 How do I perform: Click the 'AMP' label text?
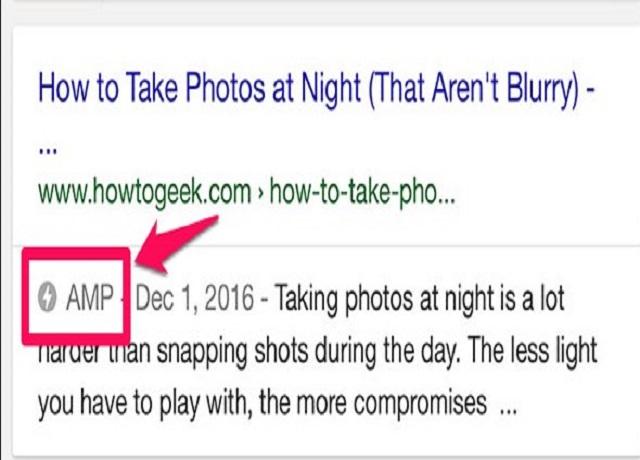pos(90,297)
